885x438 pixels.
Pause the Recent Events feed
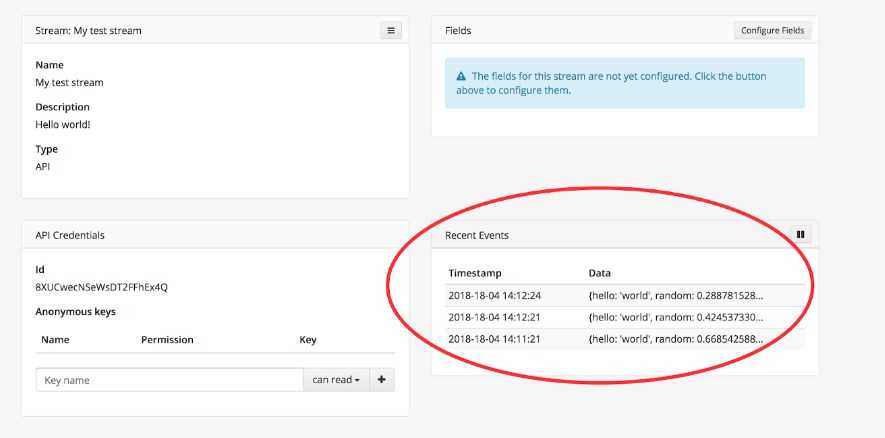(800, 235)
